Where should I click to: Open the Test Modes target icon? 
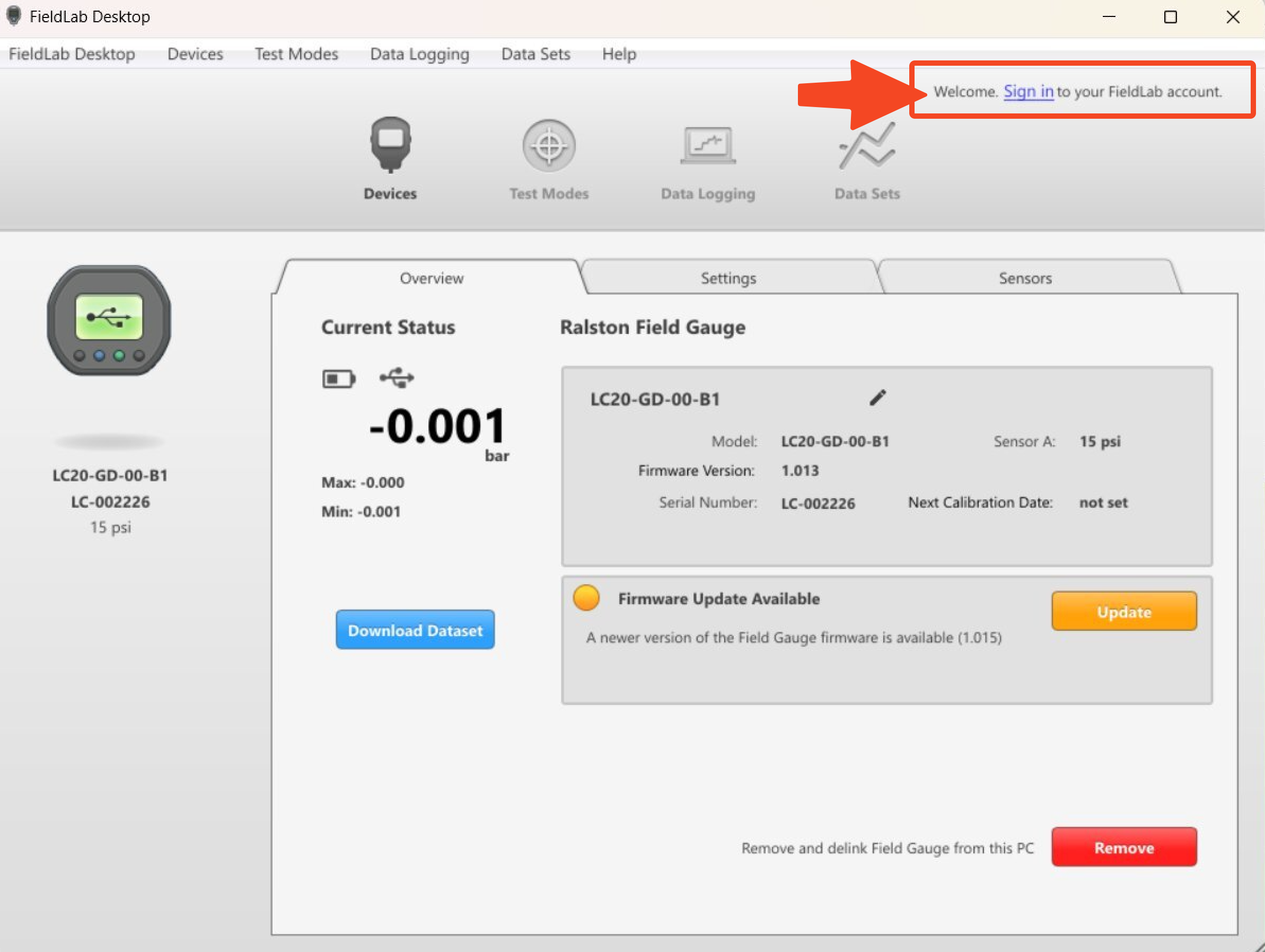549,145
